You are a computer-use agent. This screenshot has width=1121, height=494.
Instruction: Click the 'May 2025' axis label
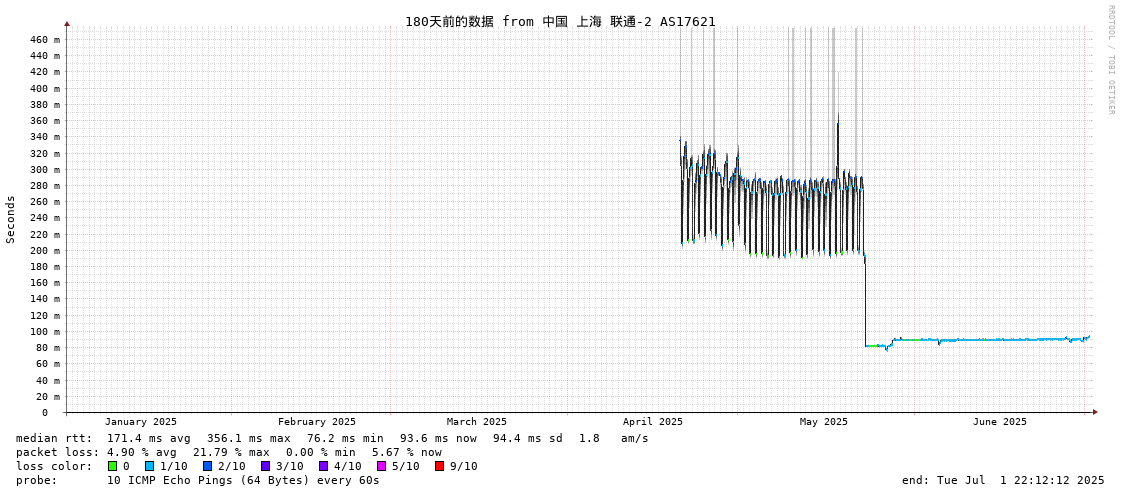click(x=823, y=422)
